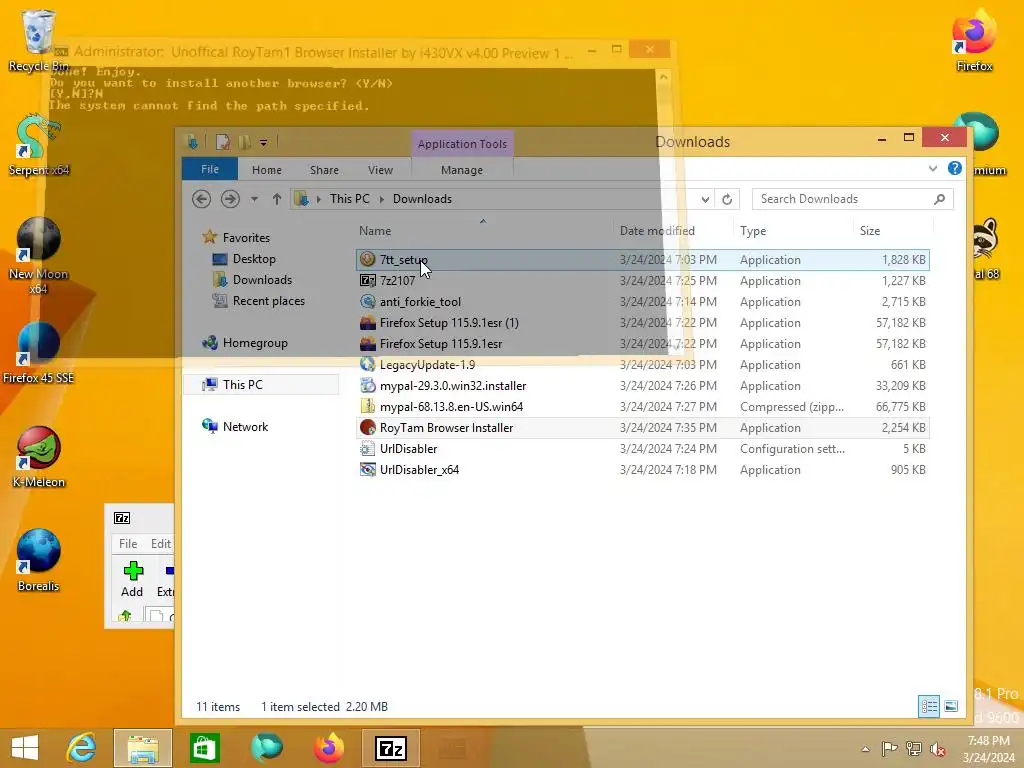Open the Recent locations dropdown arrow
This screenshot has height=768, width=1024.
click(x=254, y=199)
